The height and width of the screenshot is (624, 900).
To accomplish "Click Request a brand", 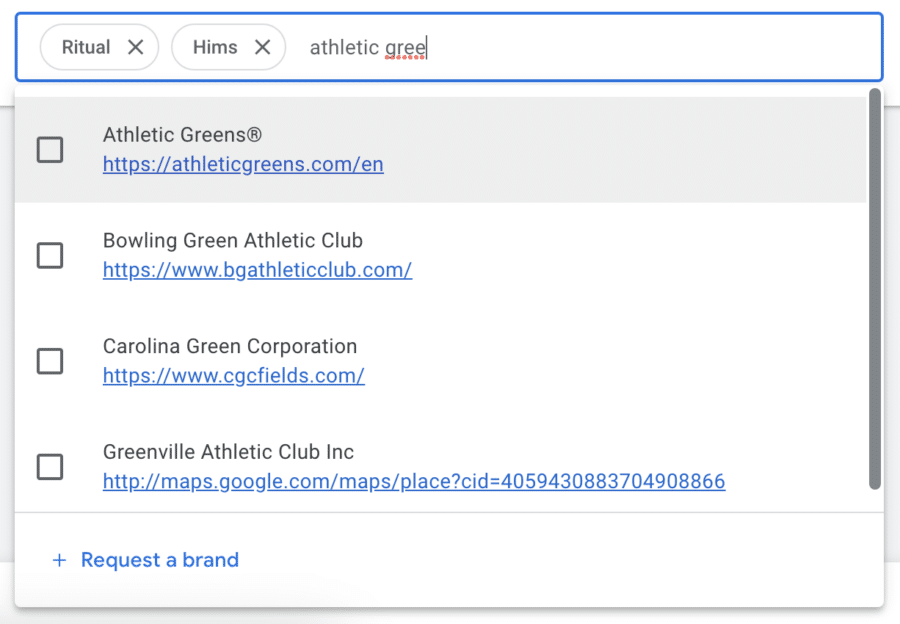I will point(160,560).
